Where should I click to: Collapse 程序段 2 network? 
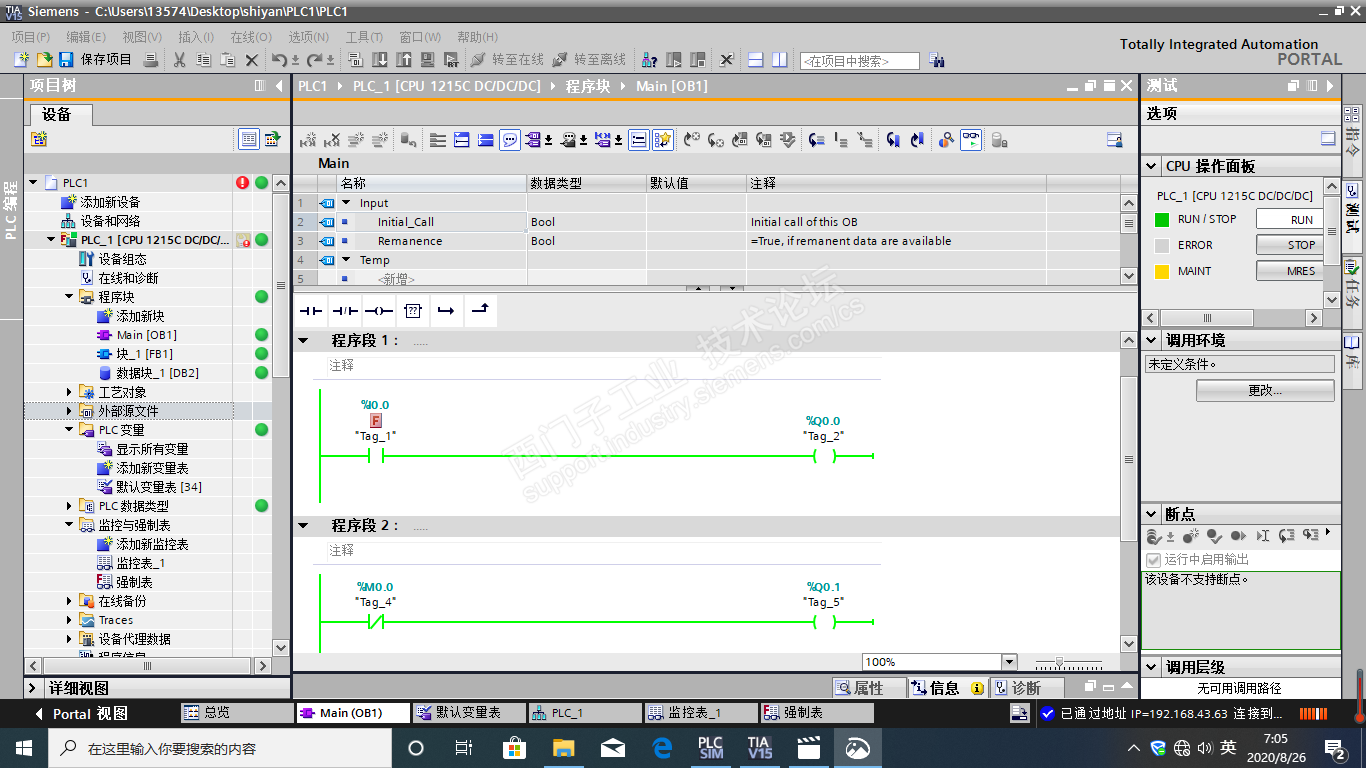(x=303, y=526)
